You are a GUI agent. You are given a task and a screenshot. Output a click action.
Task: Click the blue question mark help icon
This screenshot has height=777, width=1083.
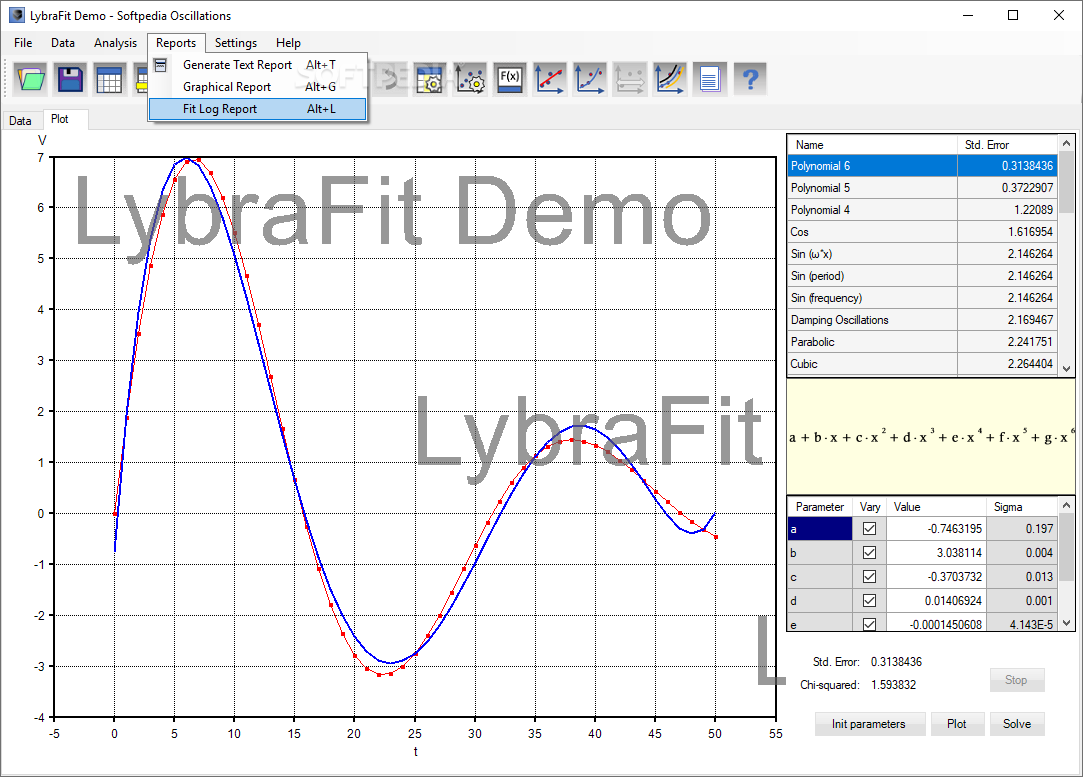pyautogui.click(x=750, y=79)
